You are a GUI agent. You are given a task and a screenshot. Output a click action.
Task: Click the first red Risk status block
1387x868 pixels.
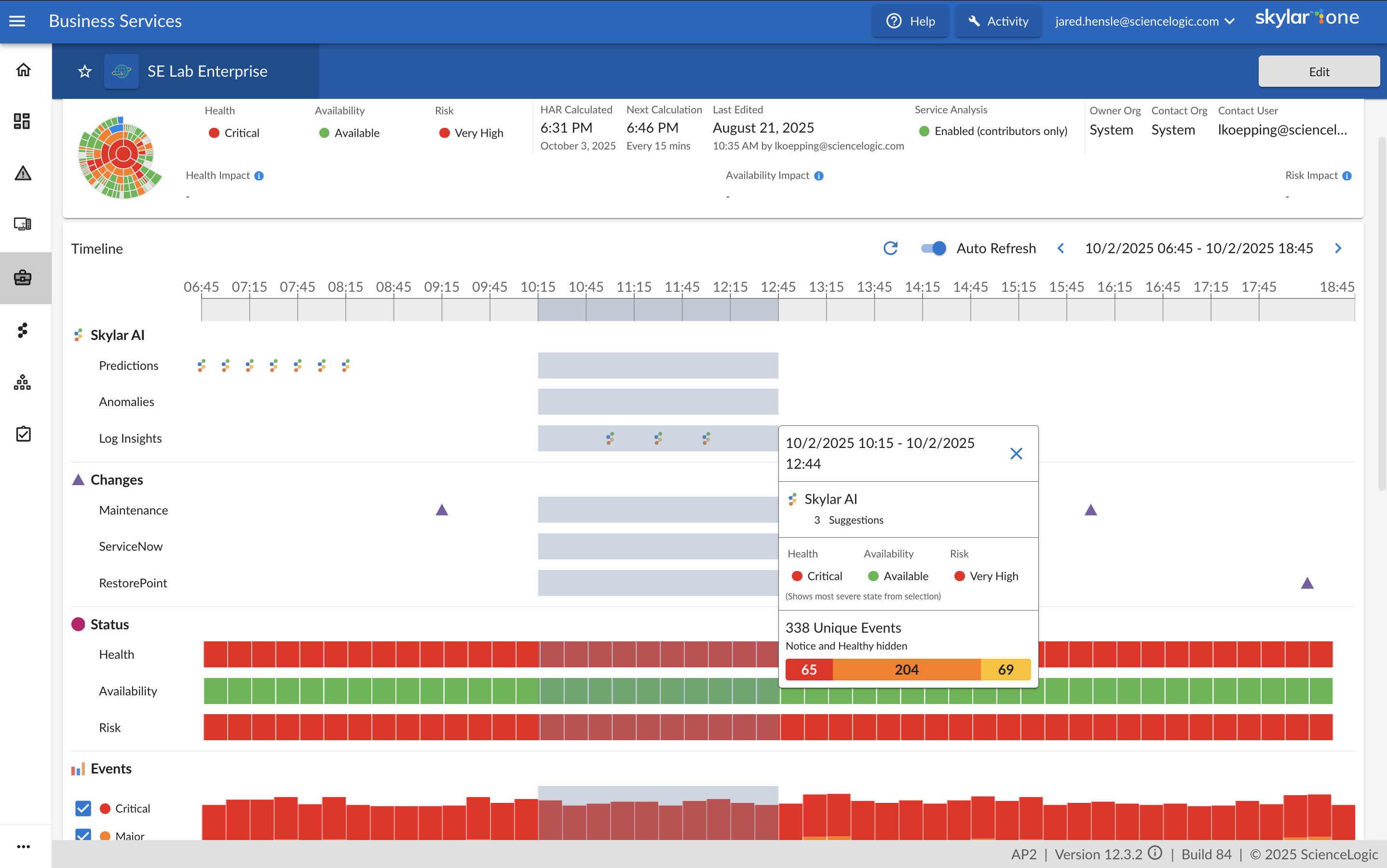click(x=215, y=727)
